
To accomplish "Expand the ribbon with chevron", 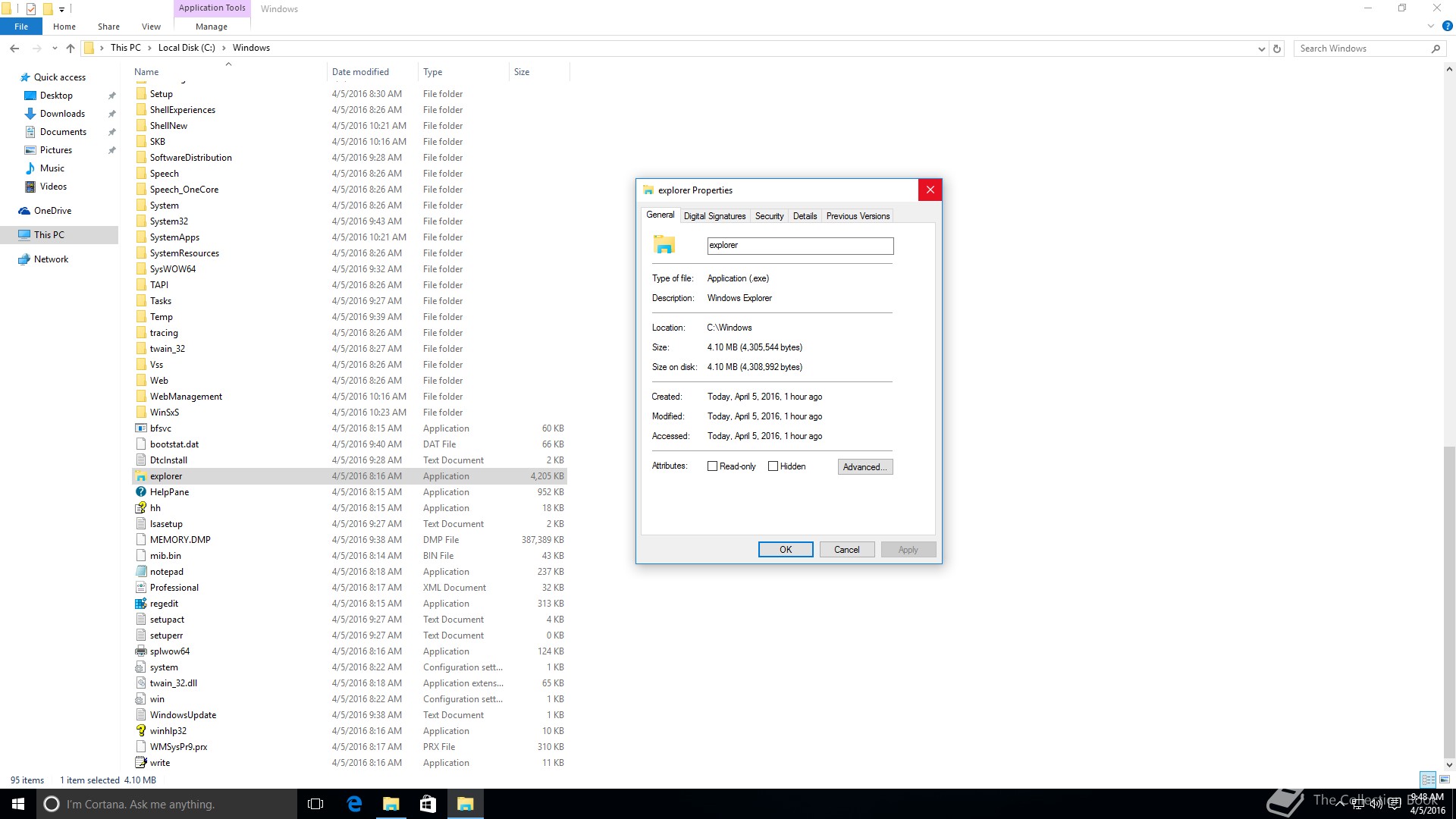I will click(1431, 26).
